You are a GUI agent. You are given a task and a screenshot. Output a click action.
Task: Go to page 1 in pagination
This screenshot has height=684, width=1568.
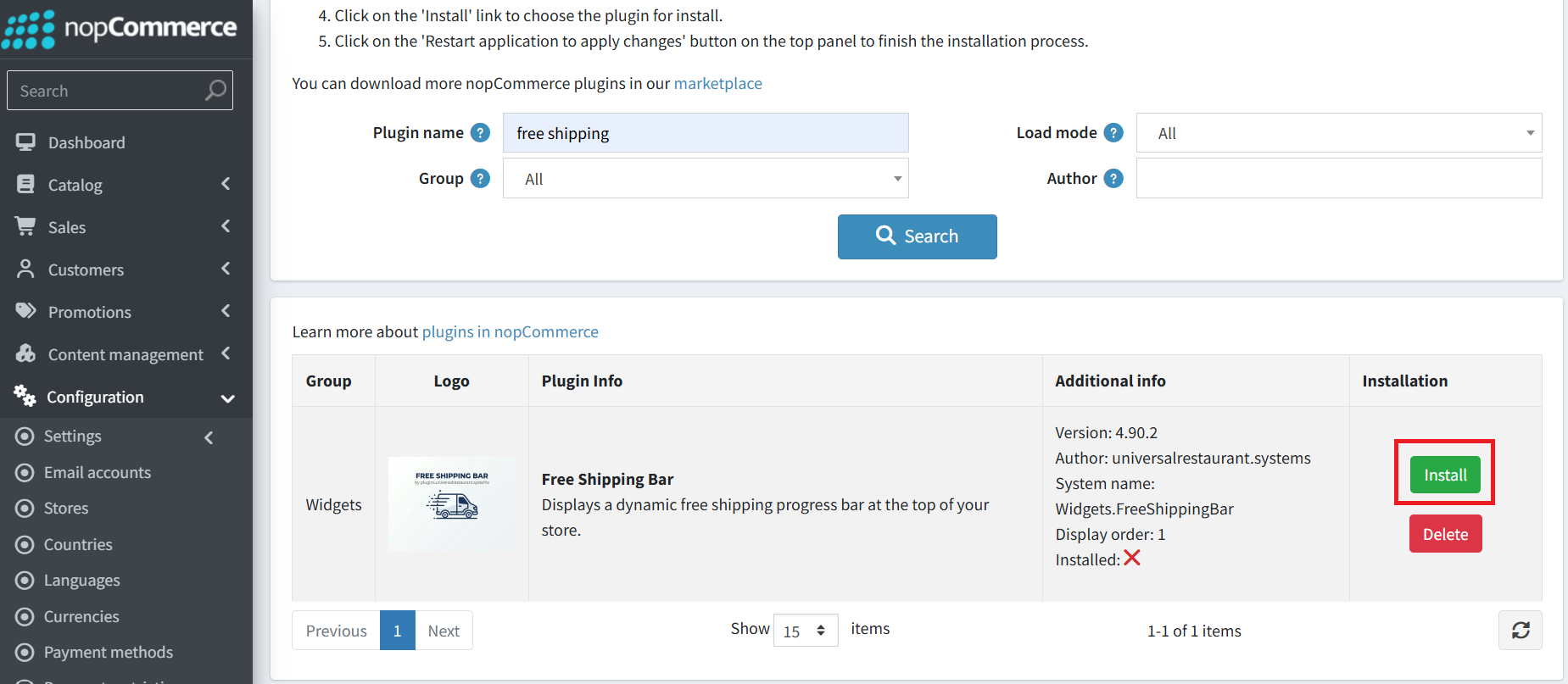[x=397, y=631]
